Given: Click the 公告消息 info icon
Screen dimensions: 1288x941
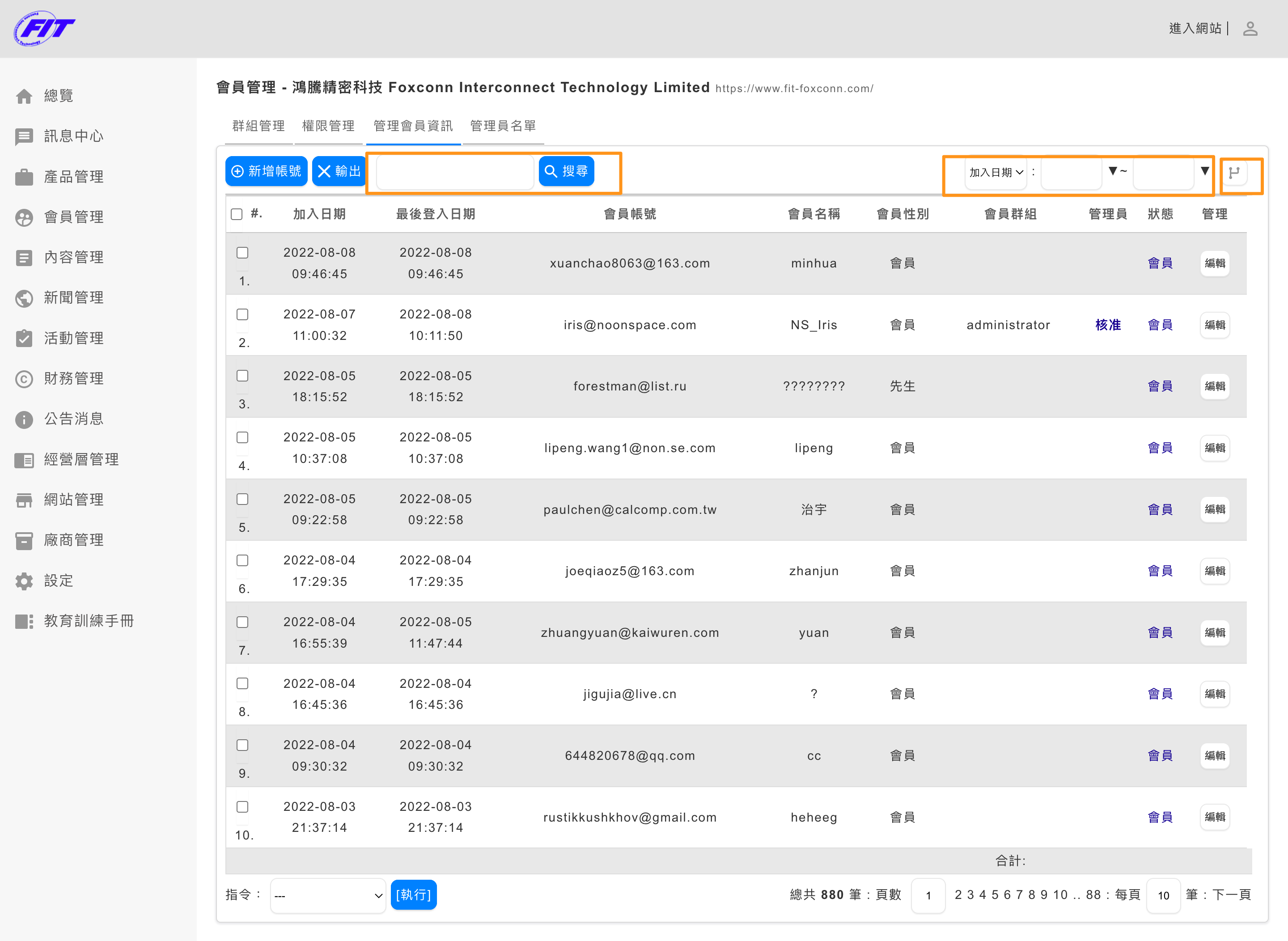Looking at the screenshot, I should [24, 419].
